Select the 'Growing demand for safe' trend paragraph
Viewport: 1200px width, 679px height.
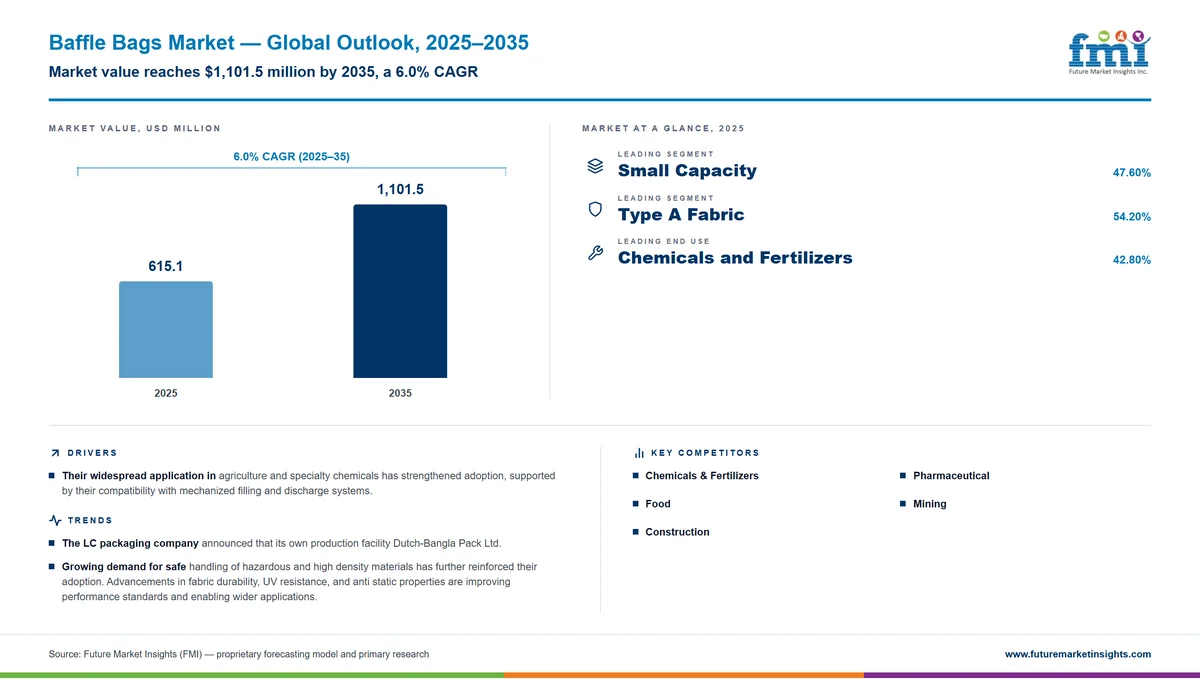[300, 582]
